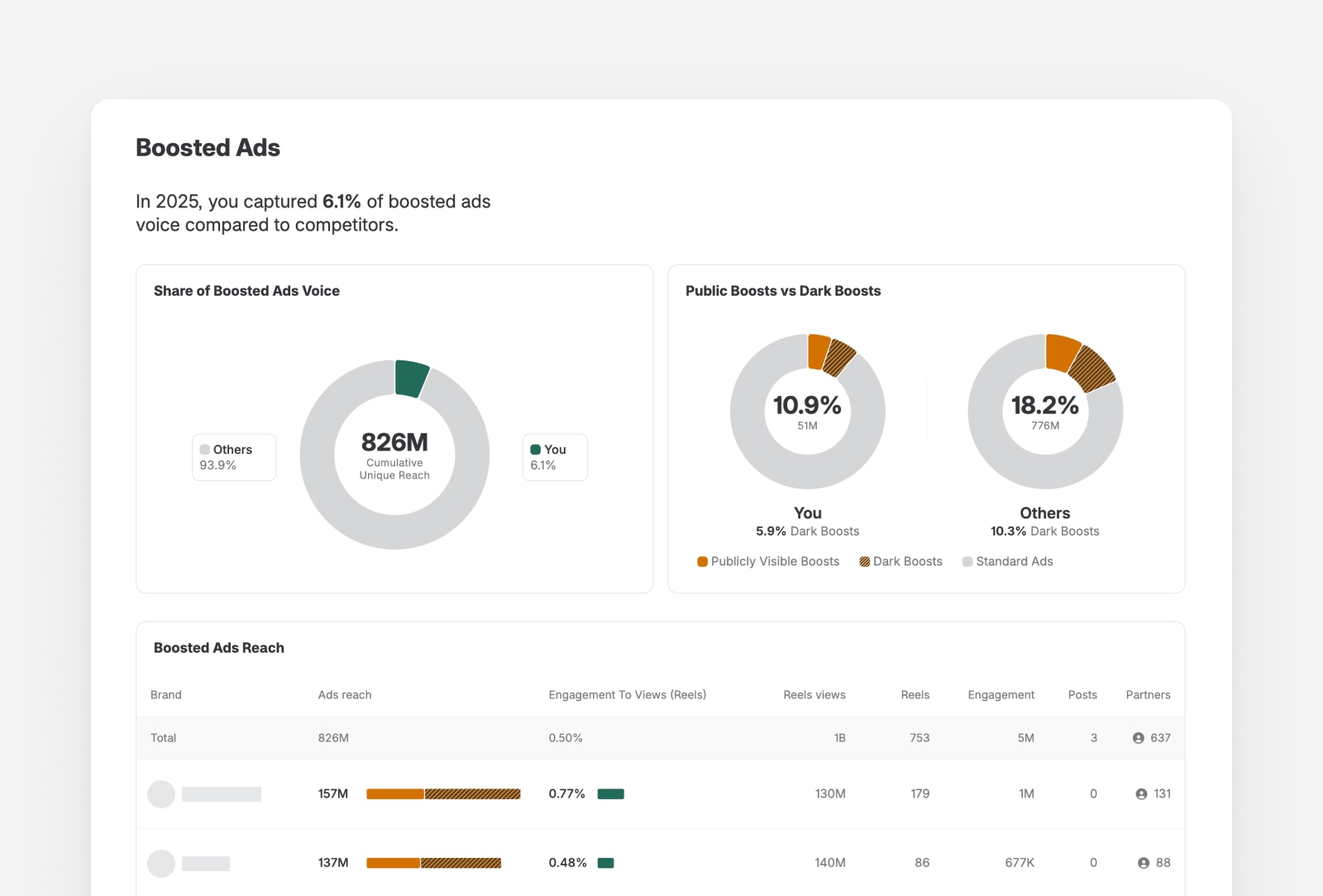The width and height of the screenshot is (1323, 896).
Task: Sort by Engagement To Views (Reels) header
Action: (x=628, y=694)
